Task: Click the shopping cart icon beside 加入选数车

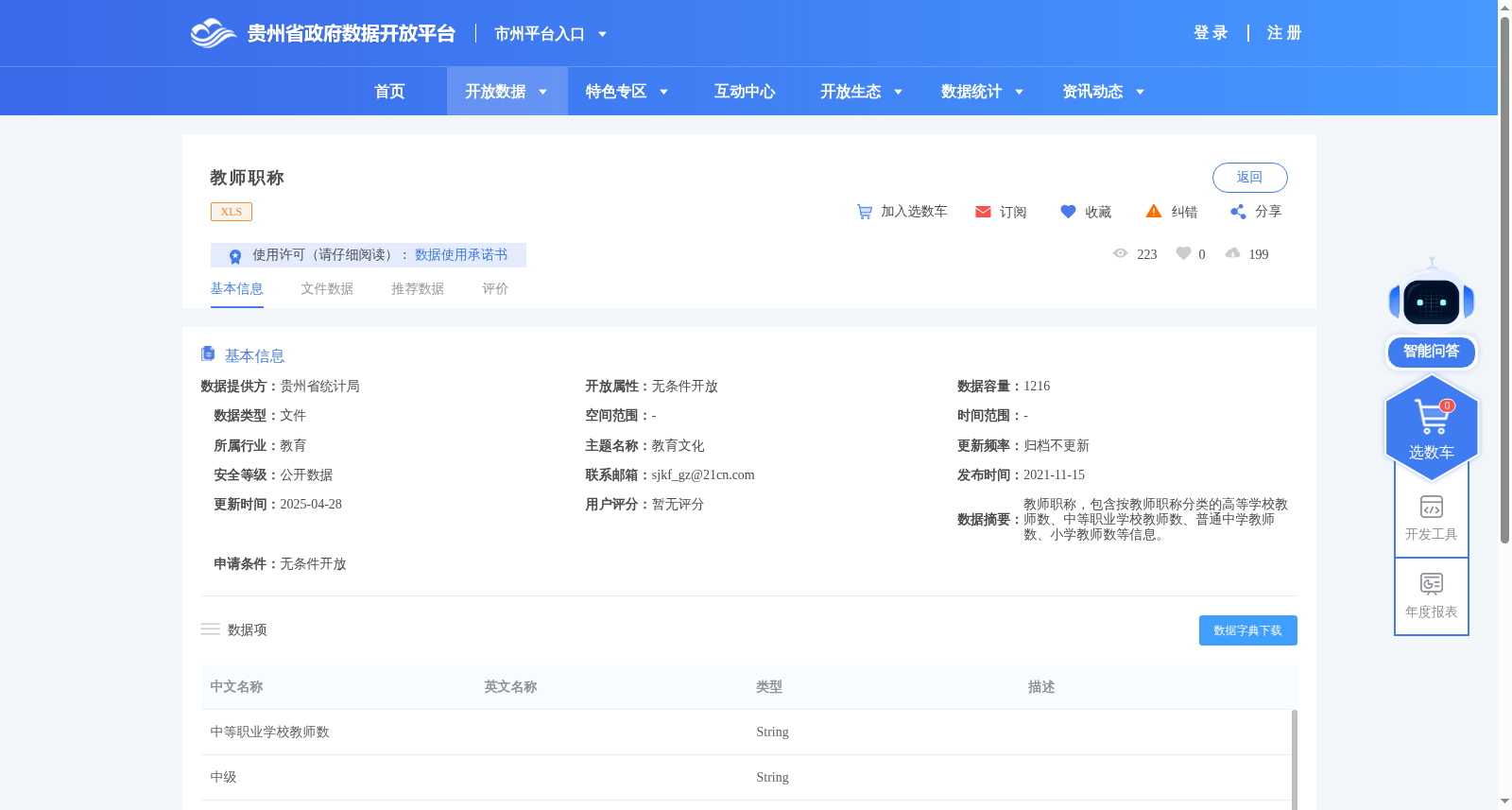Action: pyautogui.click(x=864, y=212)
